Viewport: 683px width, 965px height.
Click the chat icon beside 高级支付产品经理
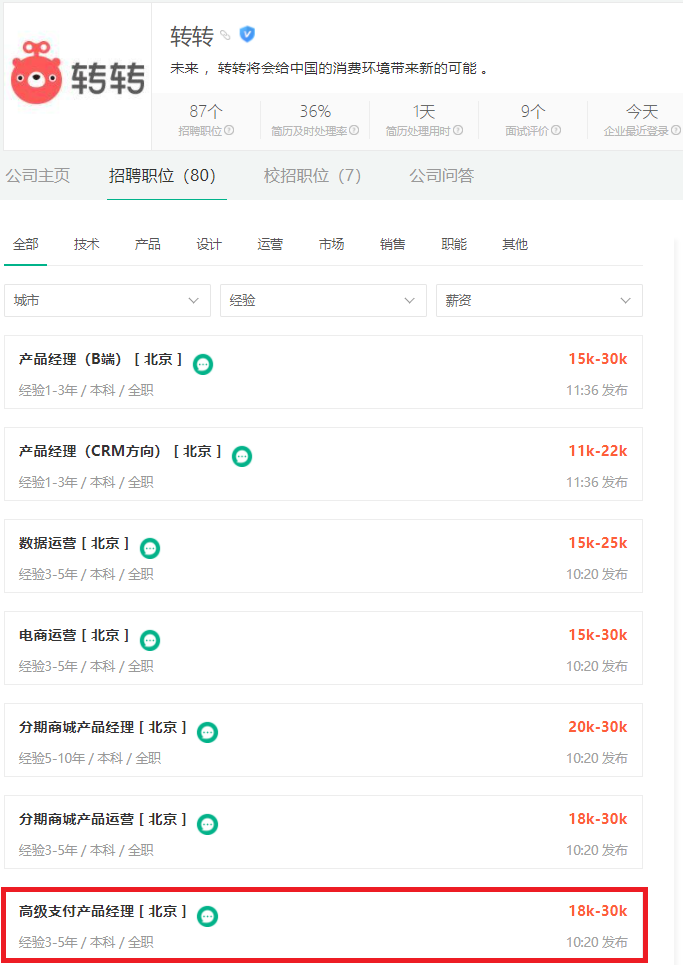pyautogui.click(x=207, y=916)
